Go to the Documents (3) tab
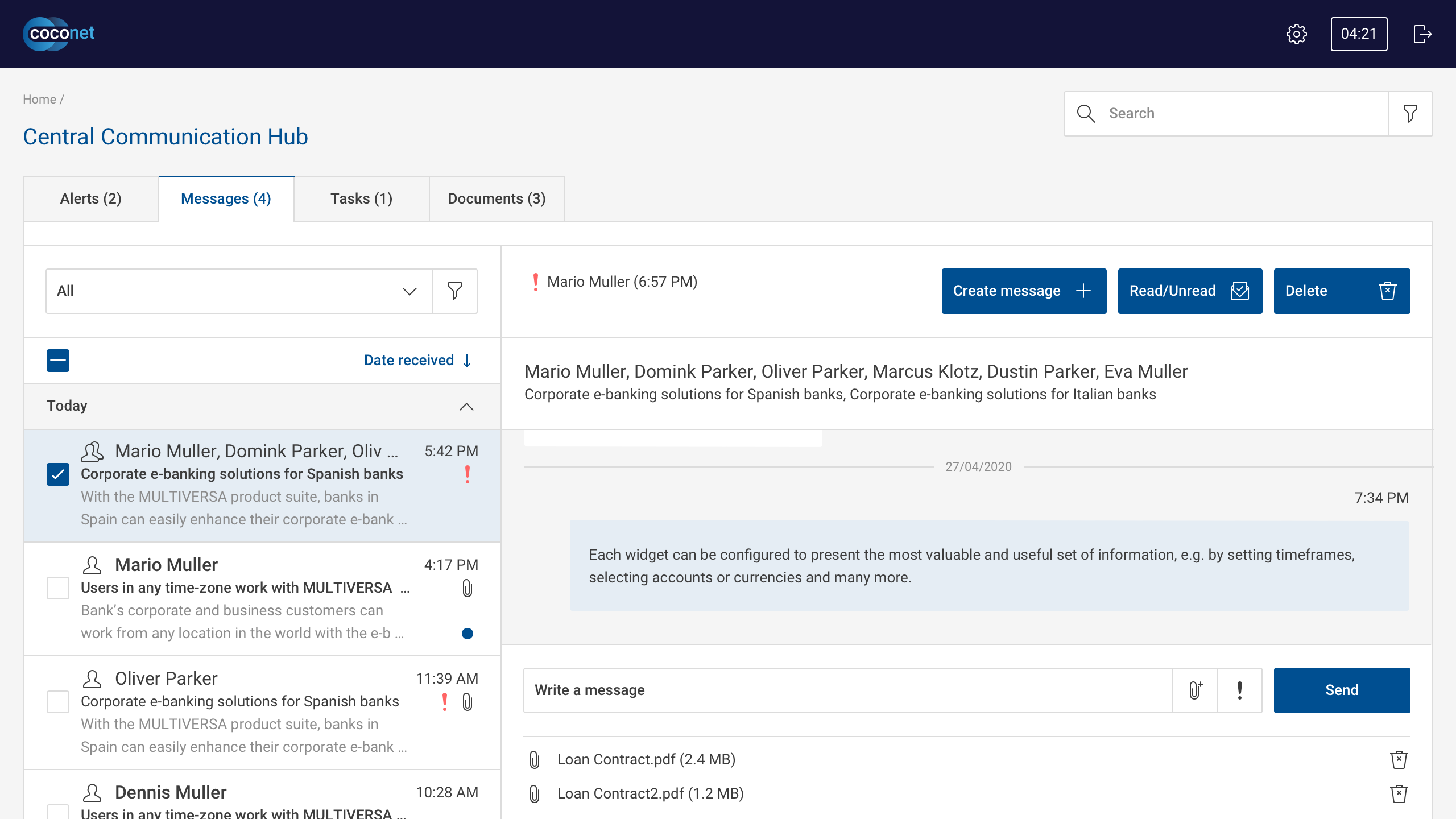The image size is (1456, 819). [x=497, y=198]
